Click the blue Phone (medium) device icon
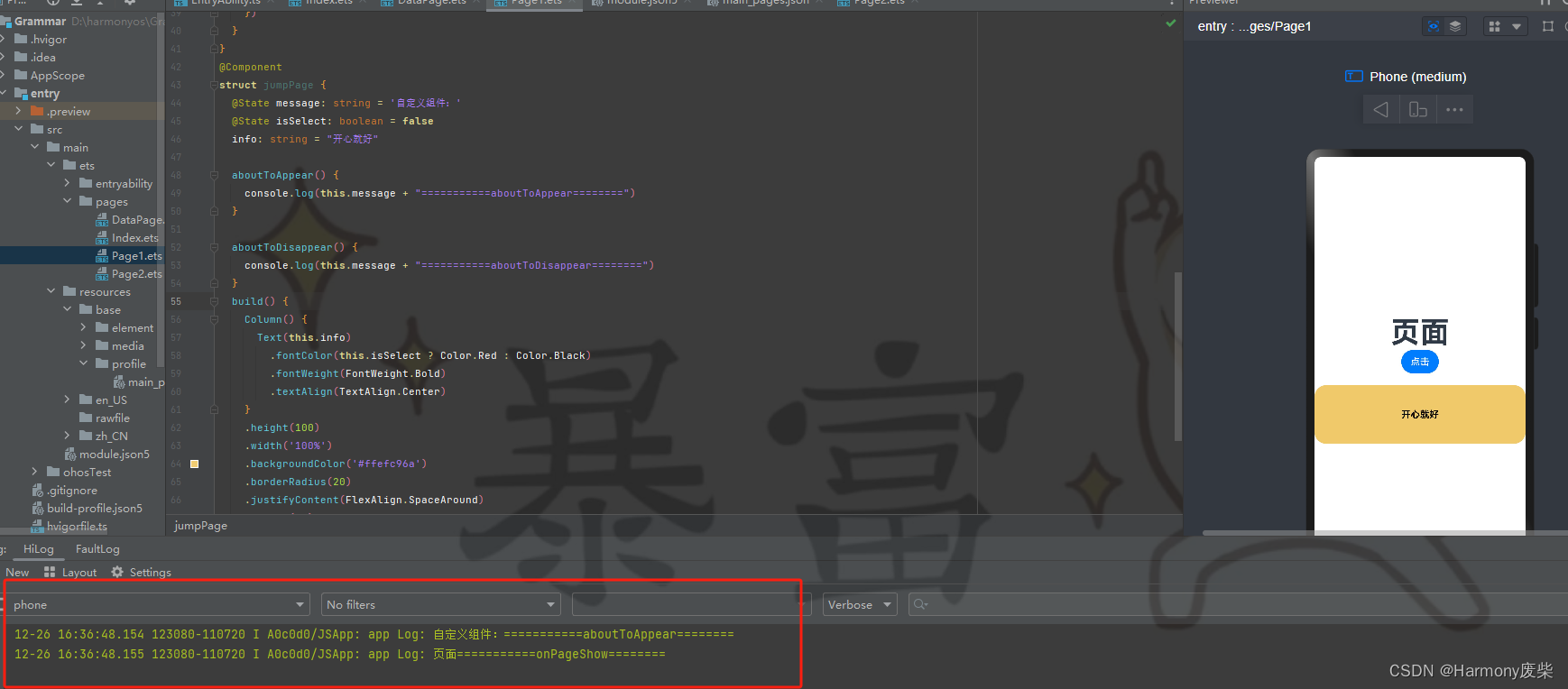This screenshot has width=1568, height=689. tap(1353, 77)
